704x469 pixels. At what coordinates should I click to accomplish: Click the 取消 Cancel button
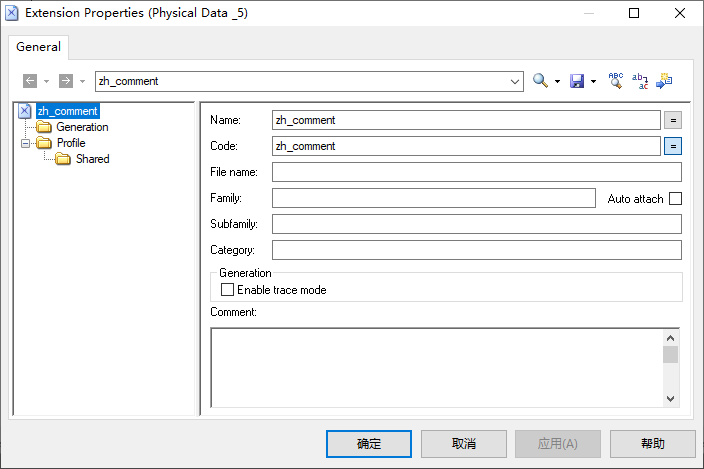point(464,444)
